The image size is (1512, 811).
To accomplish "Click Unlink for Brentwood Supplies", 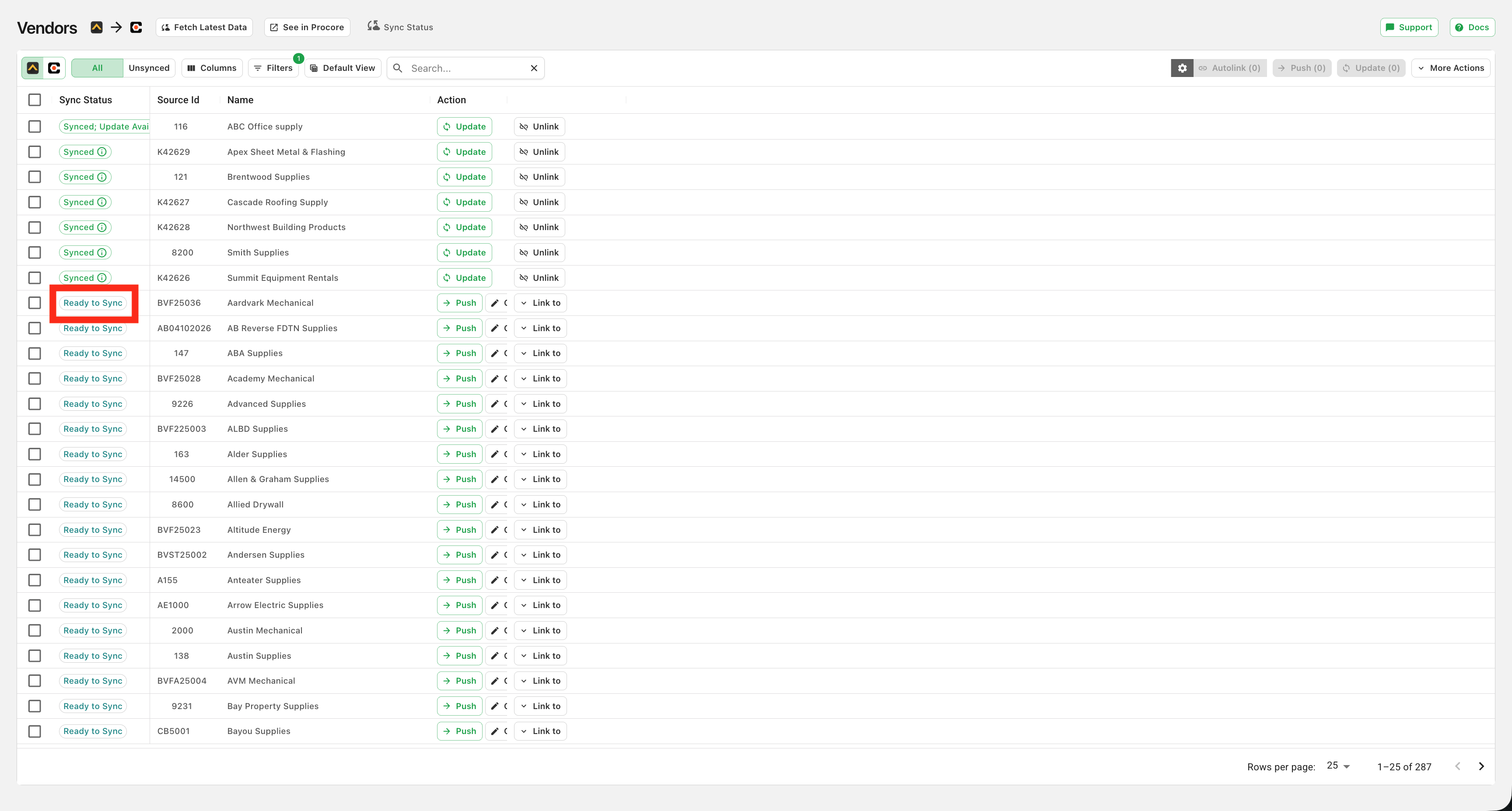I will [539, 177].
